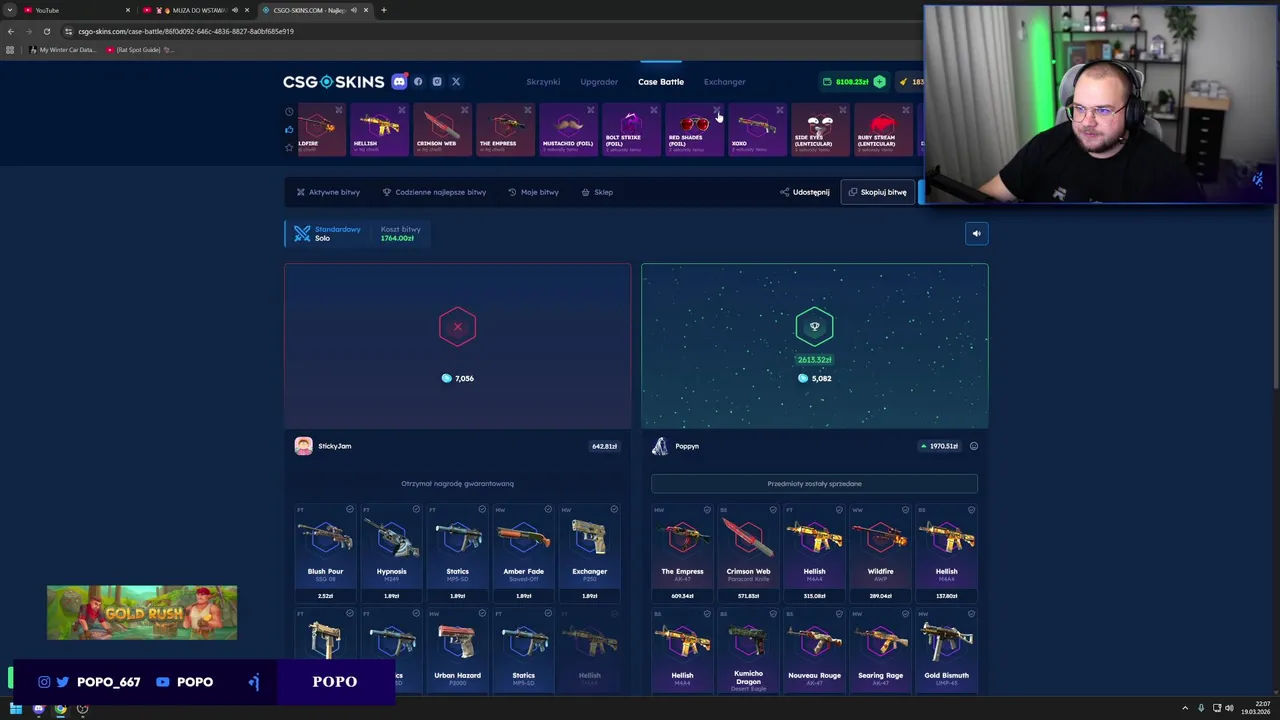The width and height of the screenshot is (1280, 720).
Task: Open a new browser tab
Action: [x=383, y=10]
